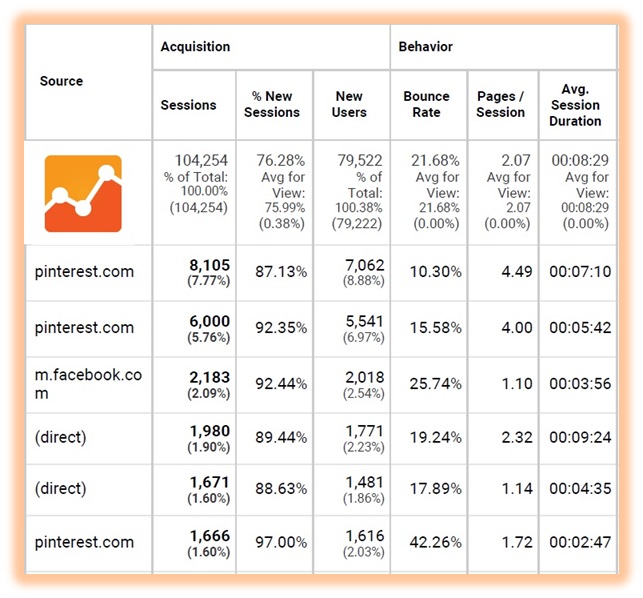Open the pinterest.com source with 1,666 sessions

(x=84, y=542)
